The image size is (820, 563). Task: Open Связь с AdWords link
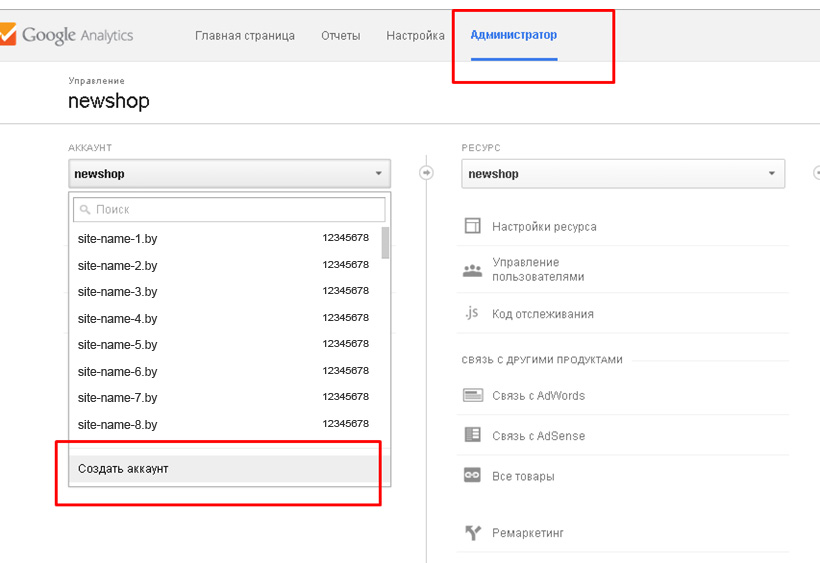click(x=538, y=396)
